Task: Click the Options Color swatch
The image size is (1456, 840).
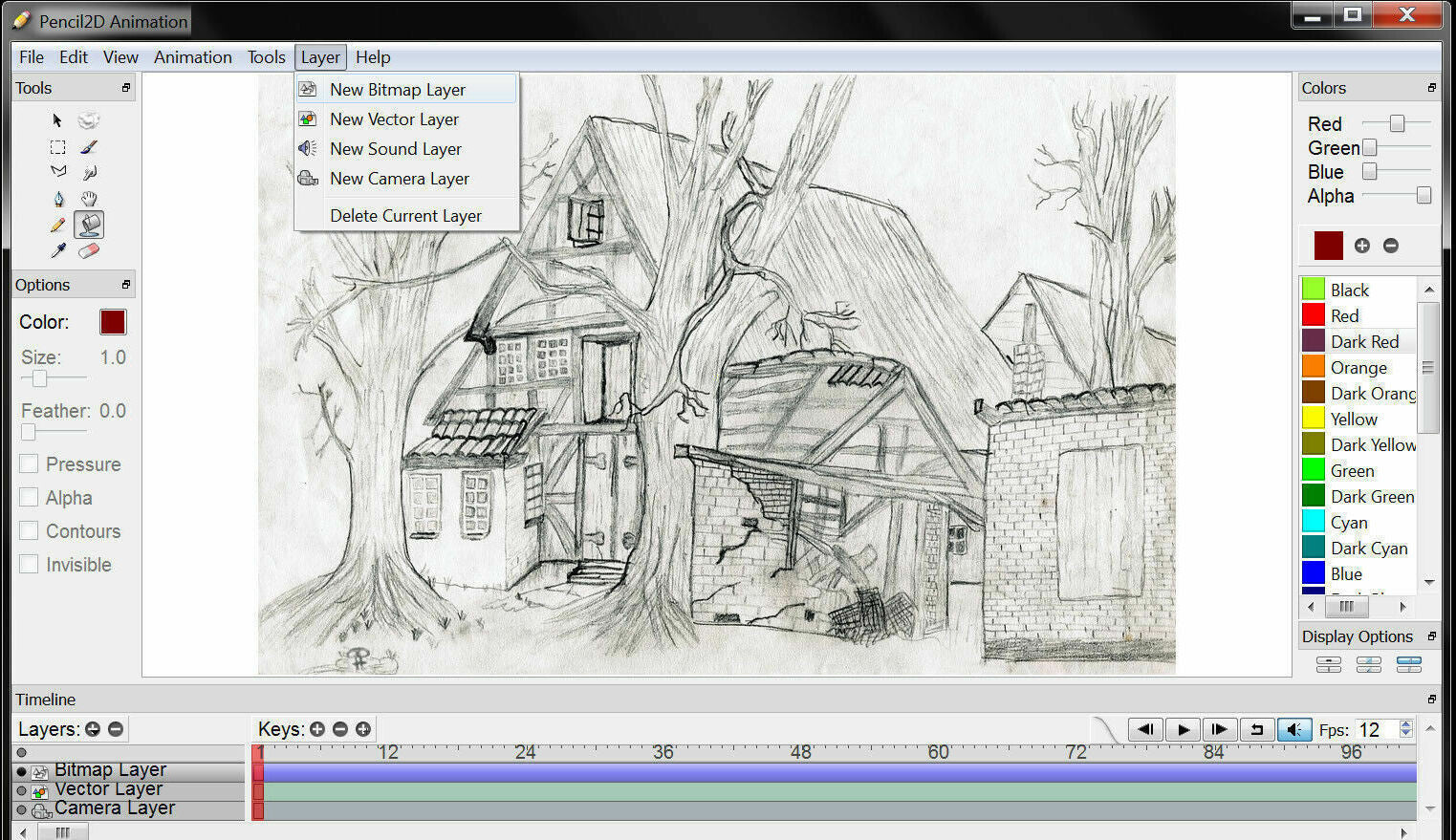Action: pos(113,322)
